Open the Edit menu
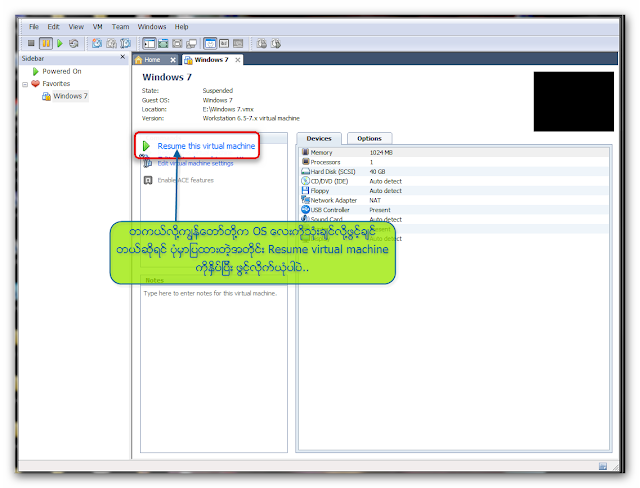 [53, 27]
